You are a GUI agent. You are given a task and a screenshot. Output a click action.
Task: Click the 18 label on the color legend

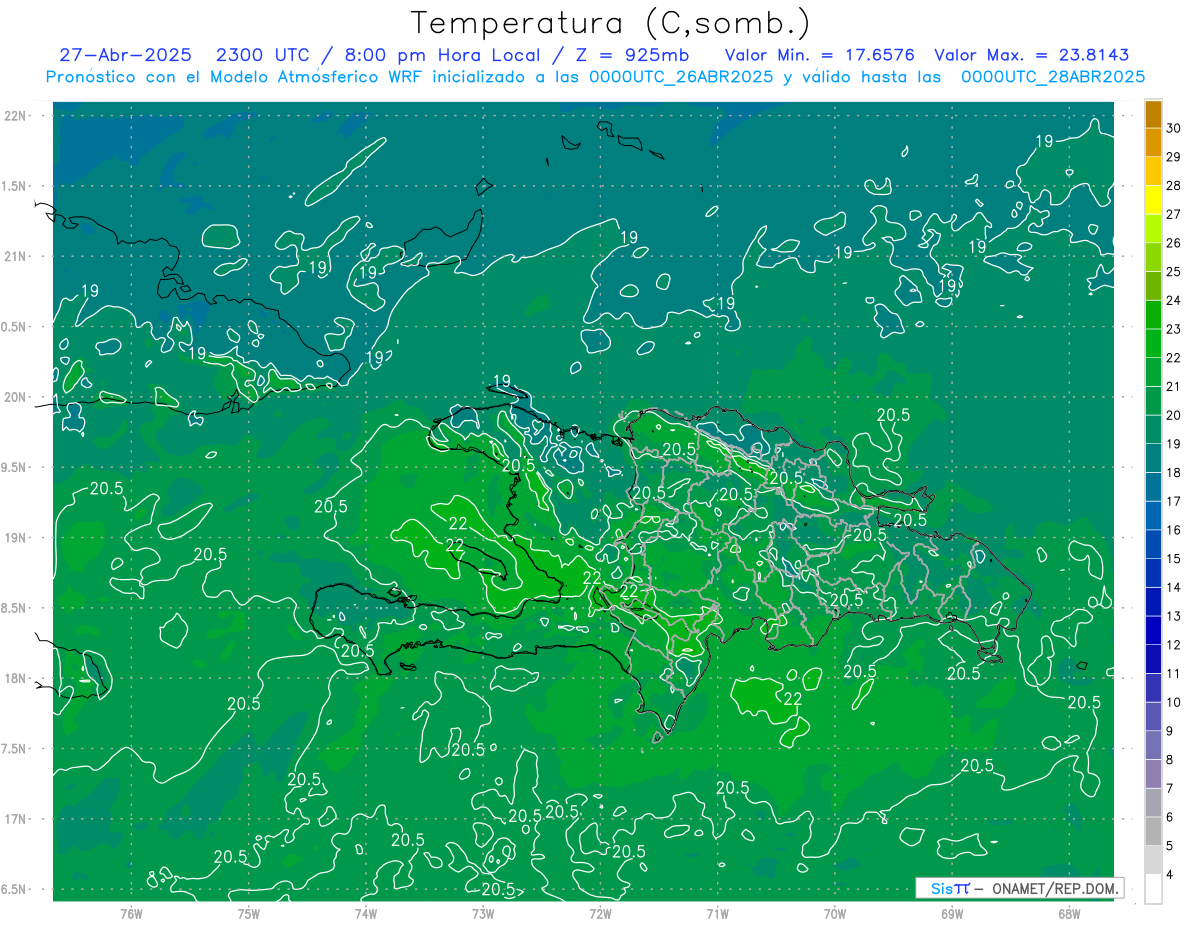click(1174, 473)
